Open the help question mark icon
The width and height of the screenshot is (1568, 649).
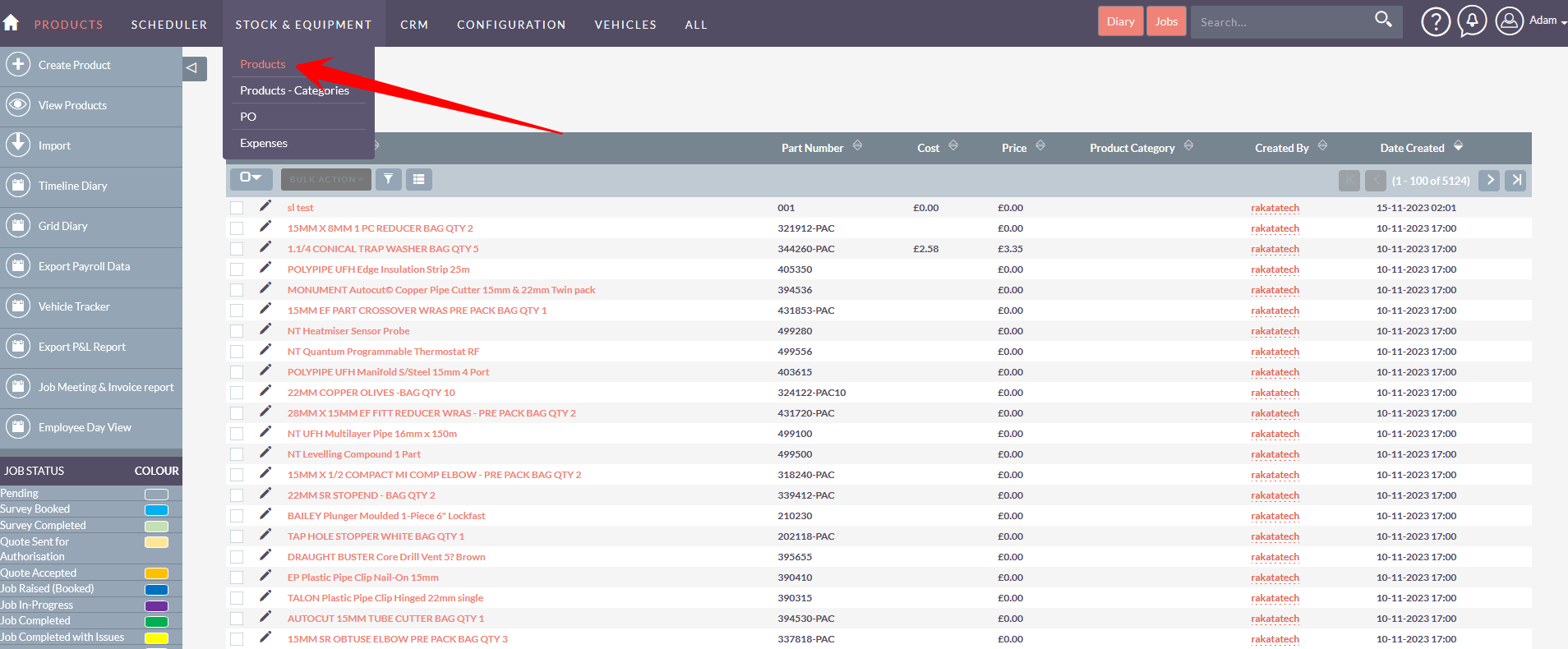pyautogui.click(x=1436, y=22)
